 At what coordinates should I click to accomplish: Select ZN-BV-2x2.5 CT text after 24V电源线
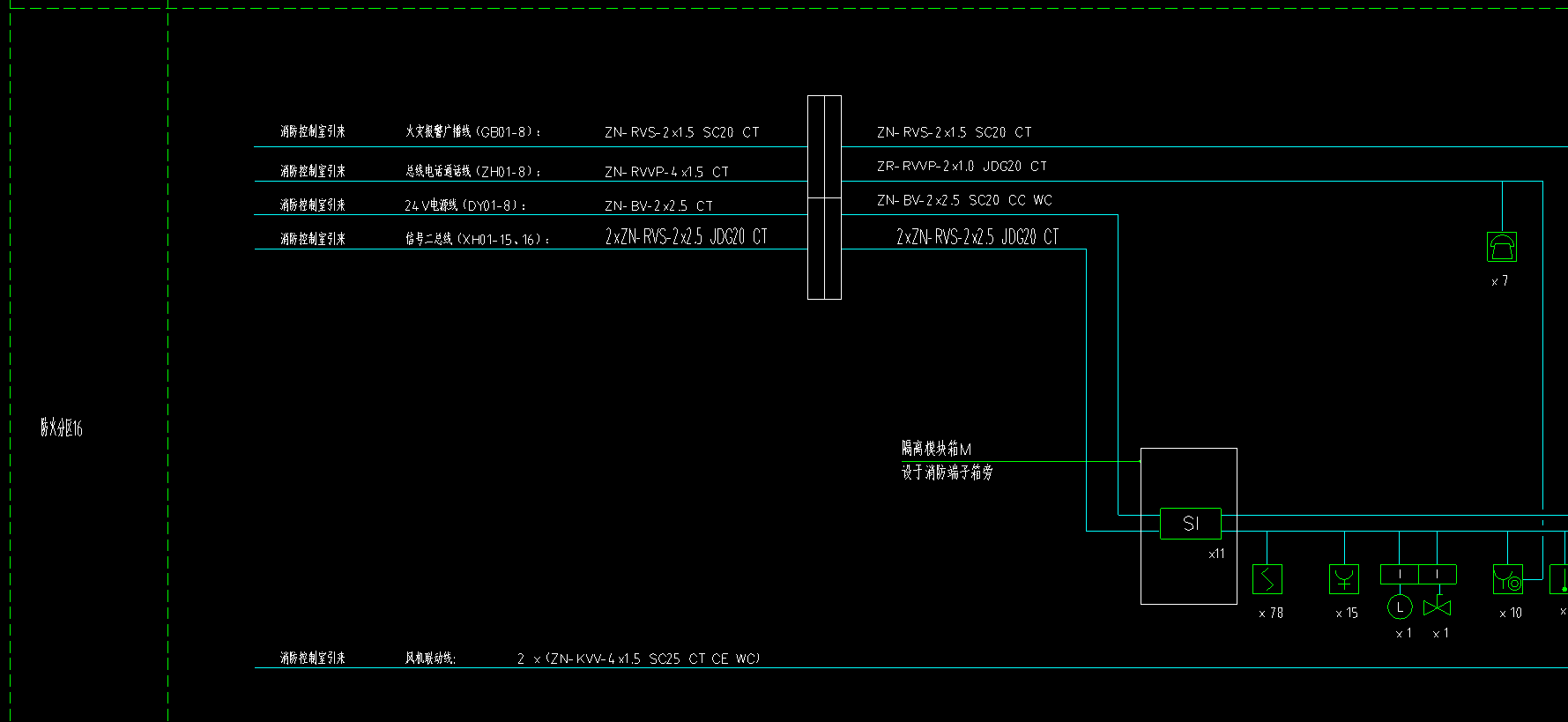(658, 206)
